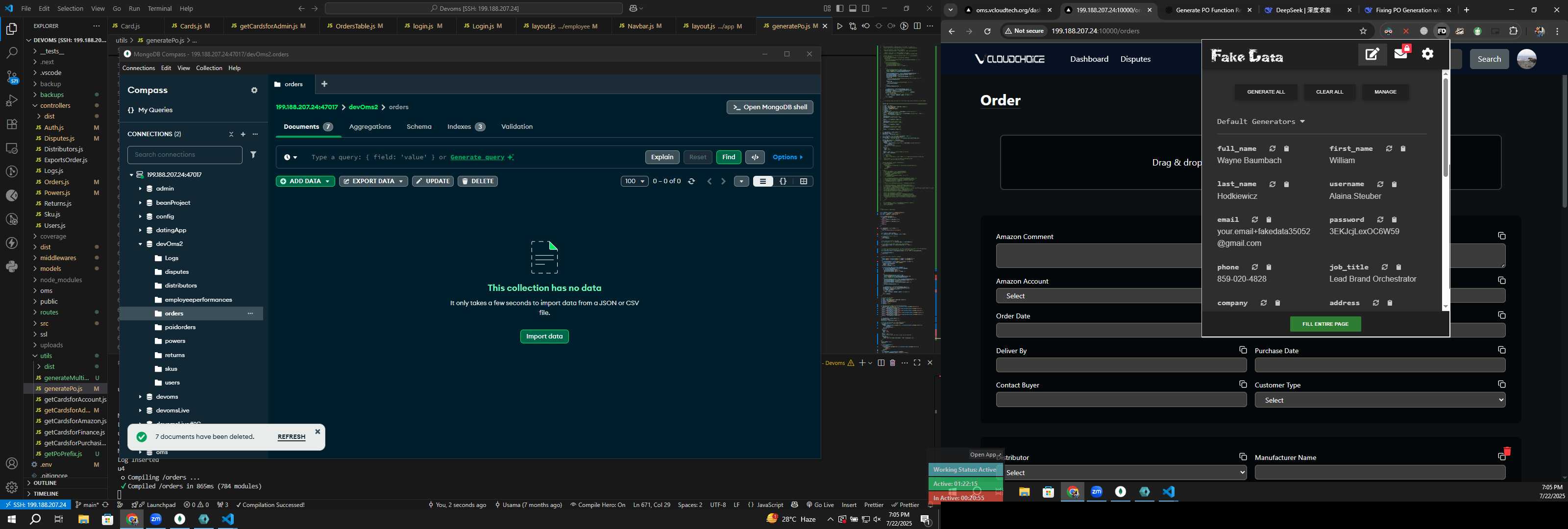Screen dimensions: 1568x529
Task: Click Open MongoDB shell button
Action: 769,107
